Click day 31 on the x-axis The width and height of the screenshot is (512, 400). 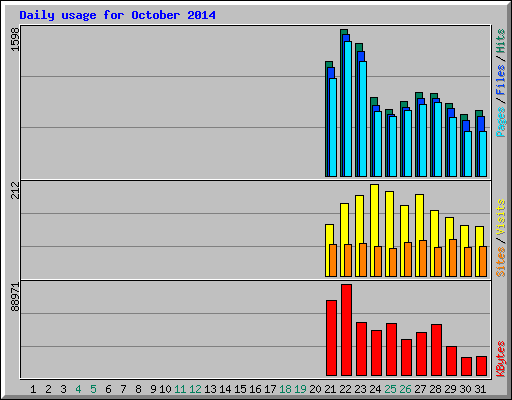click(480, 389)
